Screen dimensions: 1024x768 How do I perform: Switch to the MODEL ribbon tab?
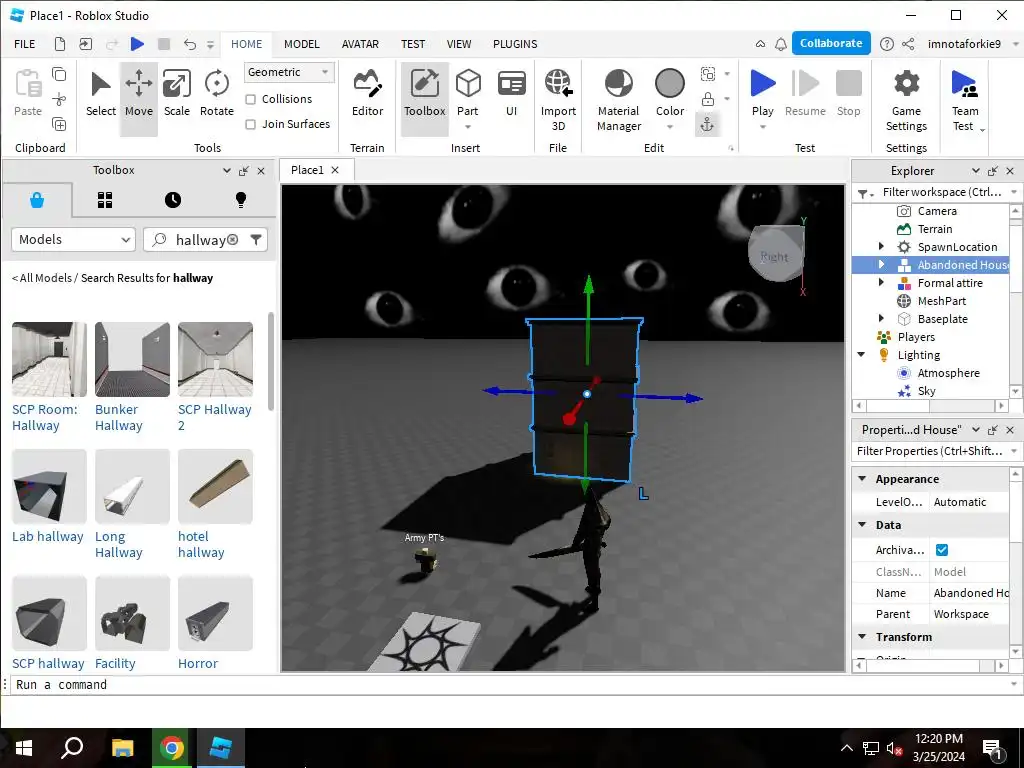pyautogui.click(x=302, y=44)
